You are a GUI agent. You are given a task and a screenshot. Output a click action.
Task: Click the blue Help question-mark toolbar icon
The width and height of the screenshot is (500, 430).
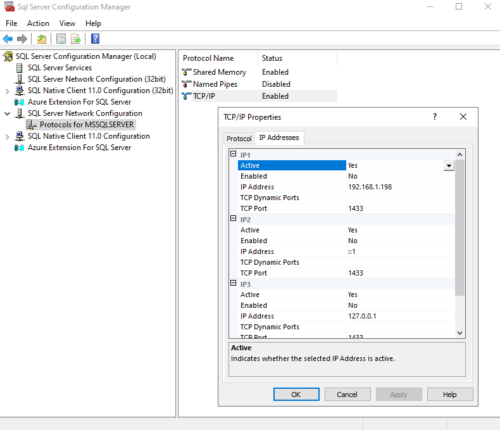coord(95,39)
